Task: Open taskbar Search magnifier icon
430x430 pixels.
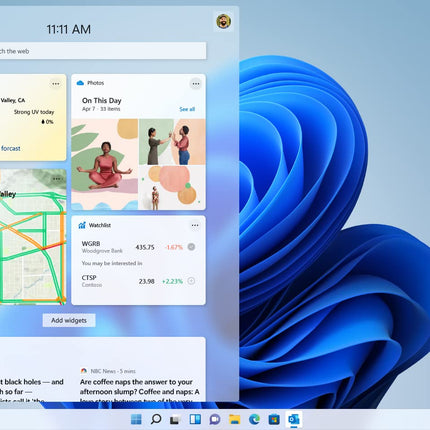Action: tap(156, 419)
